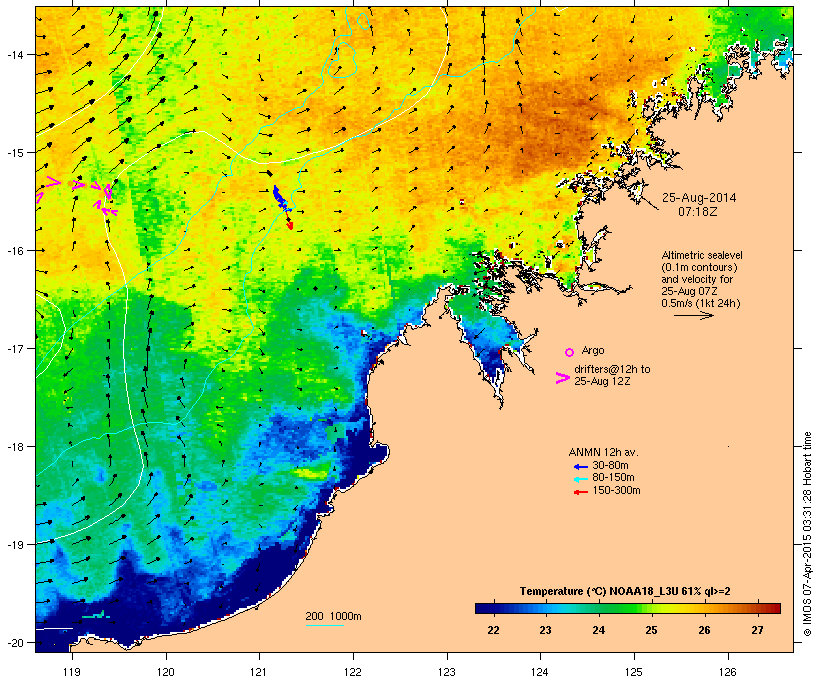Click the longitude axis label 122
Screen dimensions: 820x680
353,672
